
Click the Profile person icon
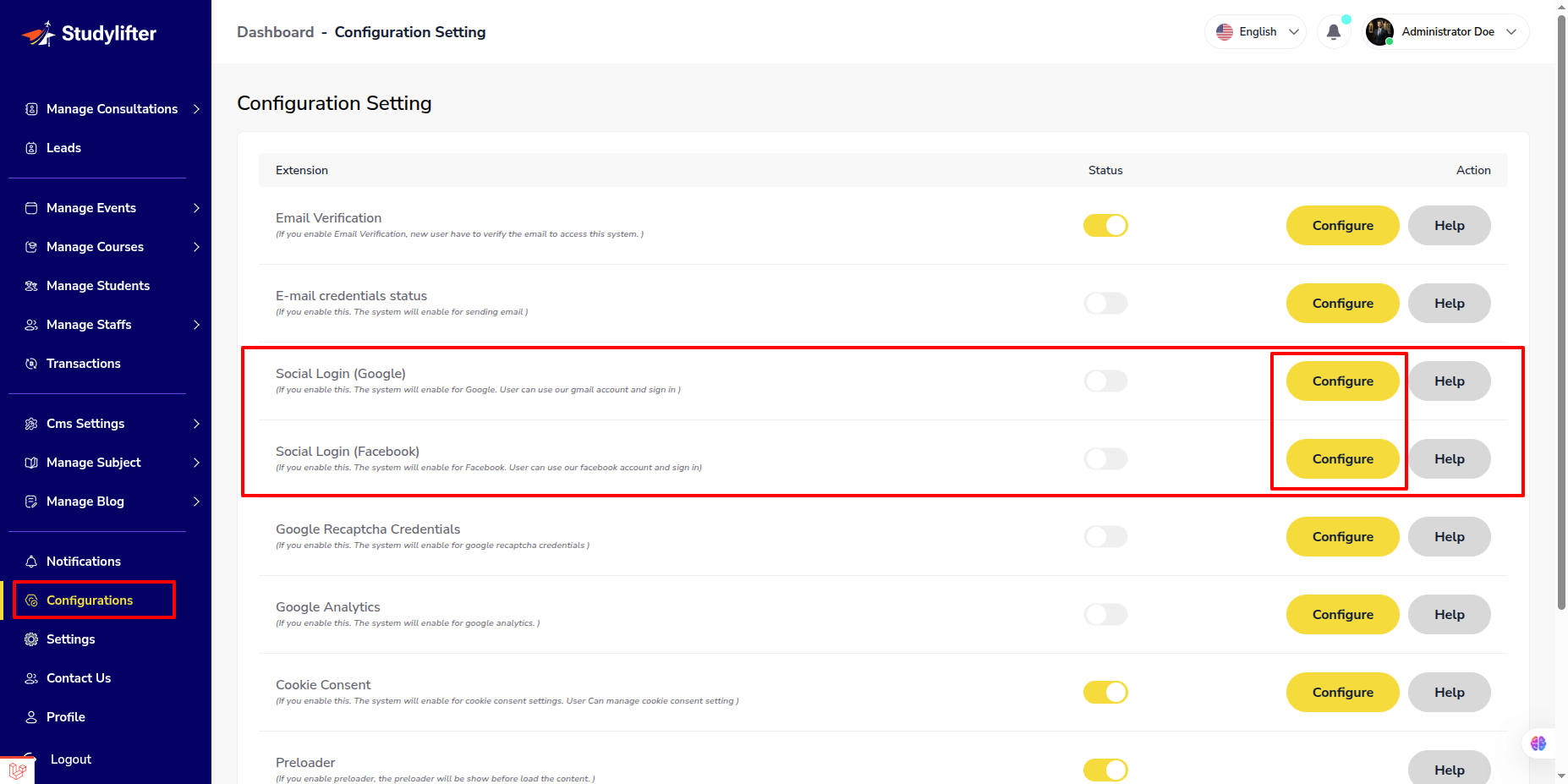(31, 717)
